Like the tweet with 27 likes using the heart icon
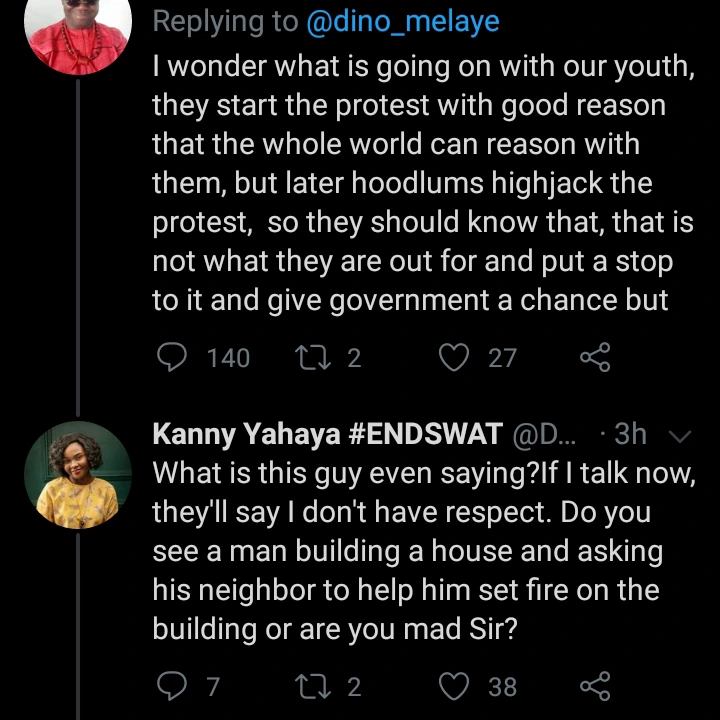 (x=455, y=357)
